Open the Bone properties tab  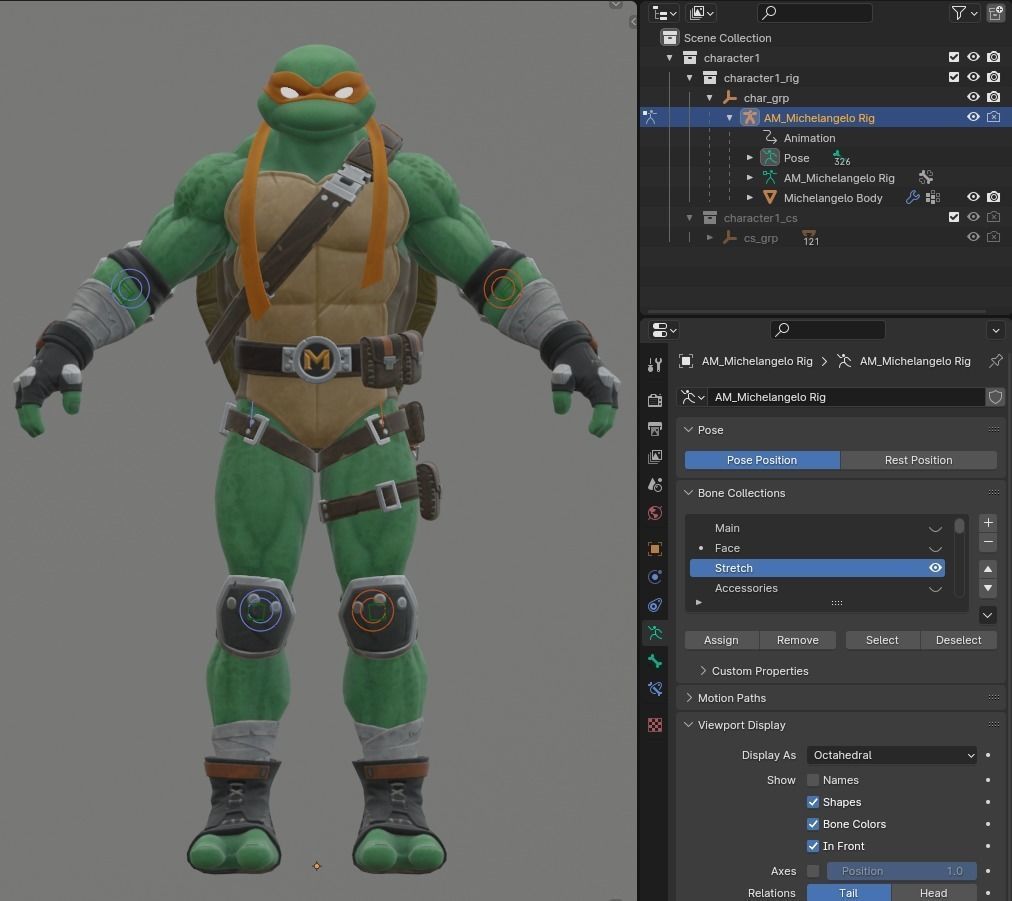coord(654,661)
